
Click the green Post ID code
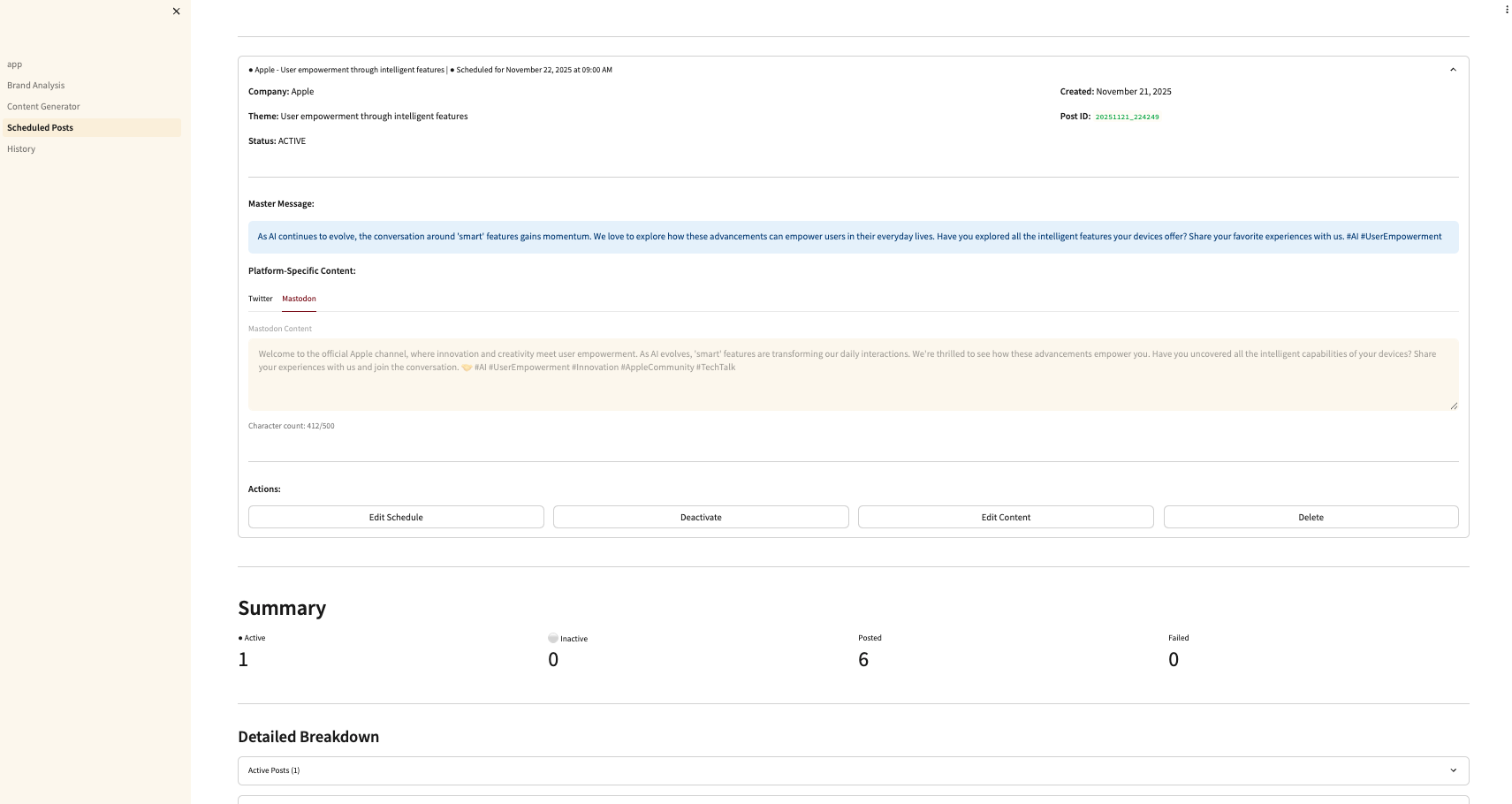[1127, 117]
